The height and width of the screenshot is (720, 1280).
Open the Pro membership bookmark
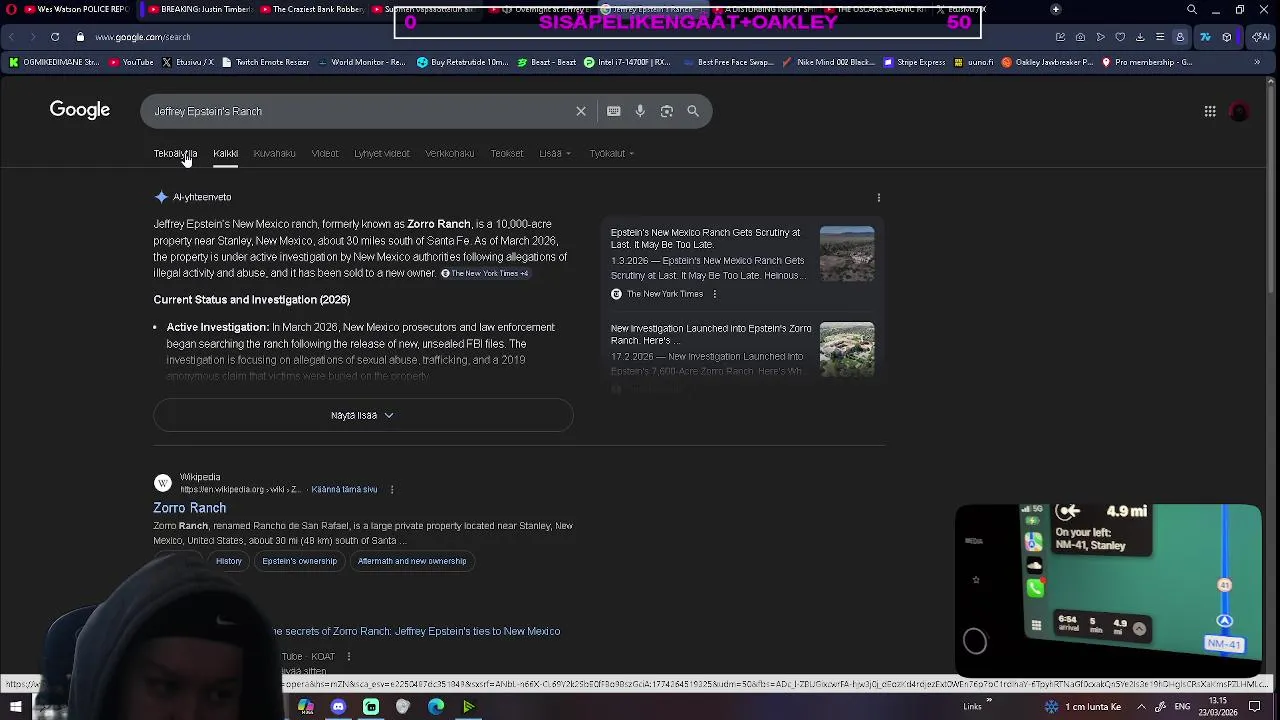click(x=1147, y=62)
